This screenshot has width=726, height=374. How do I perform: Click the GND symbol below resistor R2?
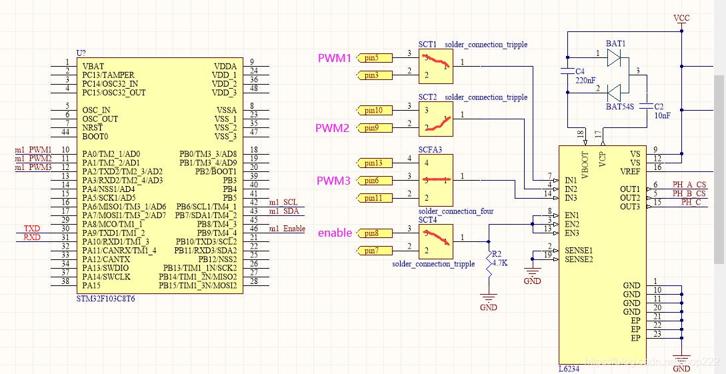coord(488,302)
